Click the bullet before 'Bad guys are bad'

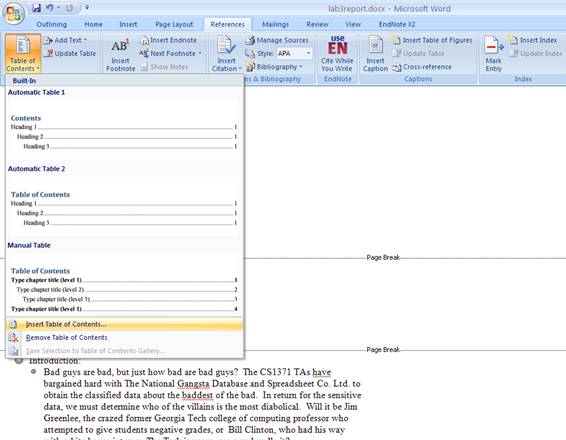click(34, 371)
